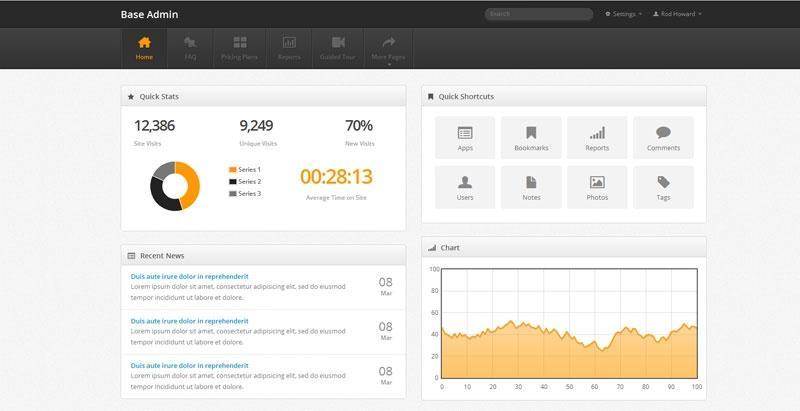The image size is (800, 411).
Task: Click the 12,386 Site Visits value
Action: point(154,126)
